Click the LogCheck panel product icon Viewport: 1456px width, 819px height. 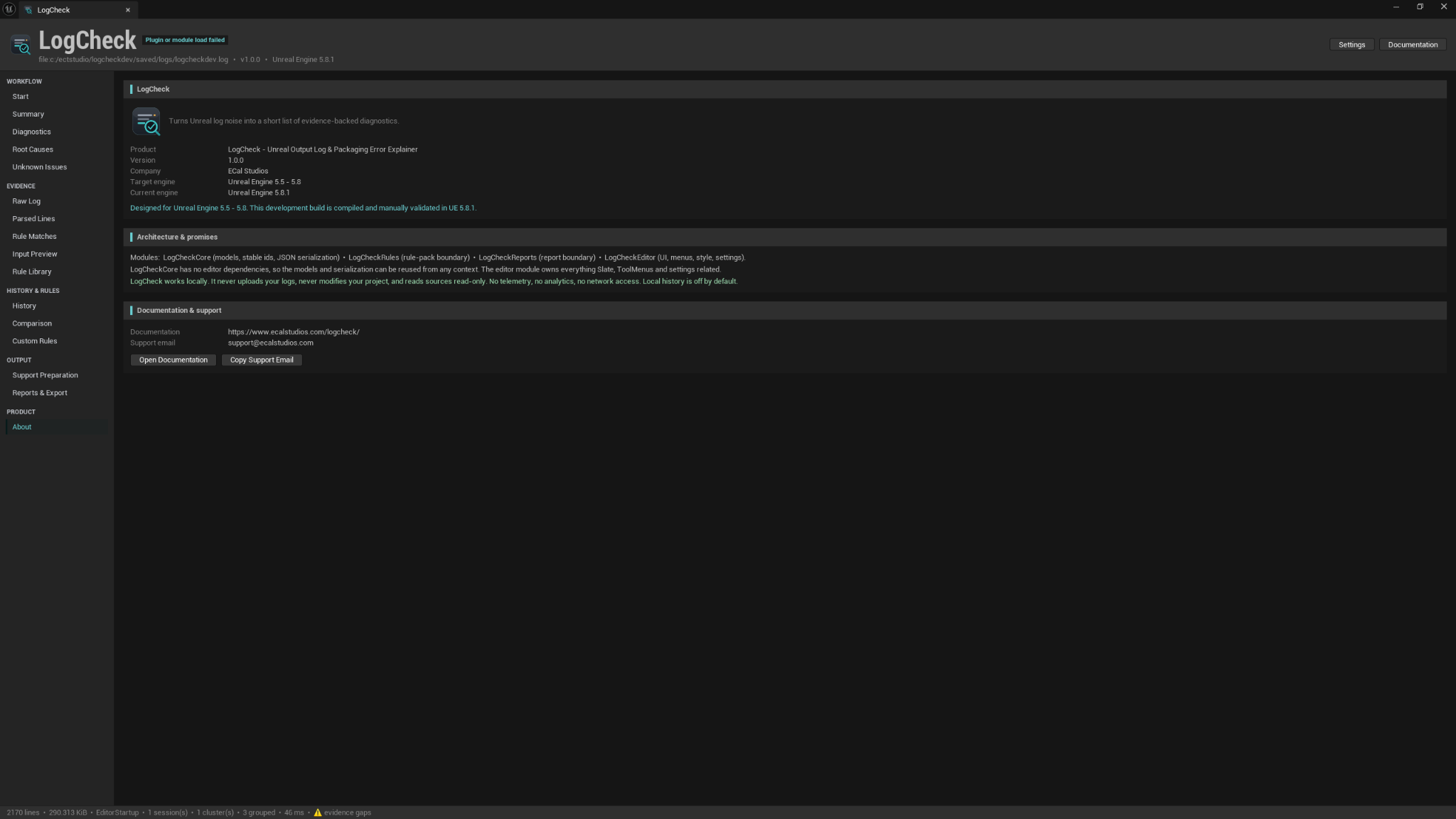146,122
